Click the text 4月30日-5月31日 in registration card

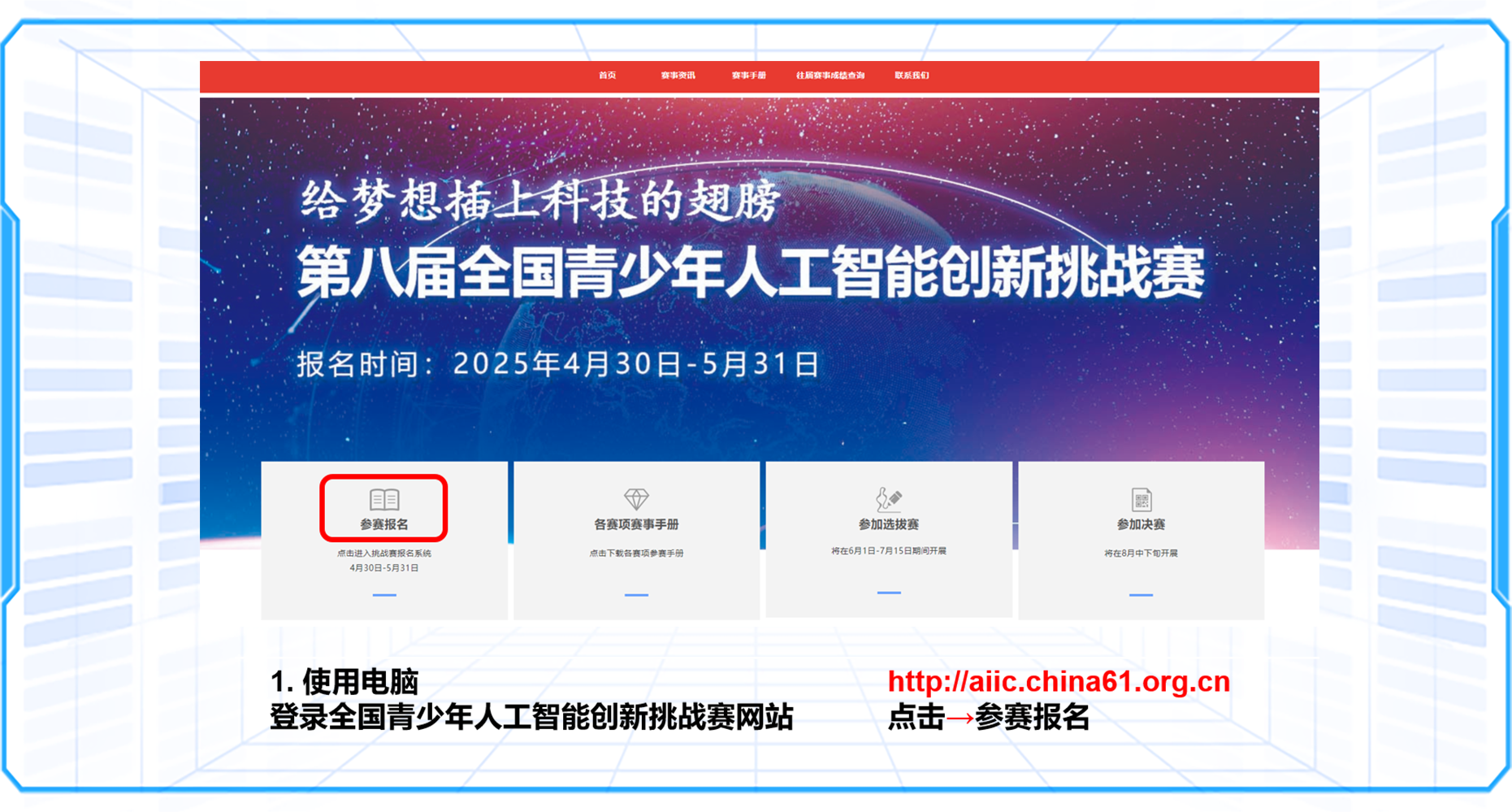click(384, 568)
